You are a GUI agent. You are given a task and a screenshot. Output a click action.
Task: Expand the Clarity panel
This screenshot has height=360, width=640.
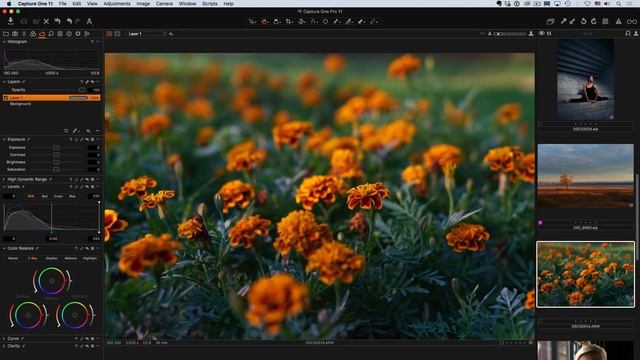coord(4,346)
